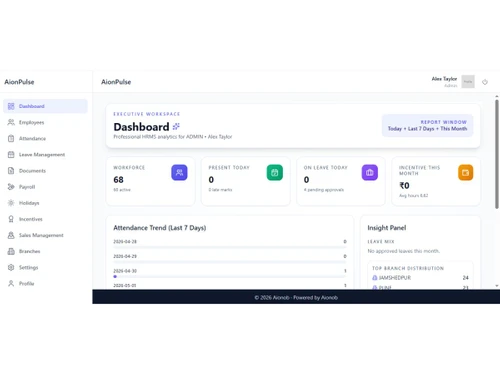Viewport: 500px width, 375px height.
Task: Click the AionPulse sidebar logo
Action: pos(19,82)
